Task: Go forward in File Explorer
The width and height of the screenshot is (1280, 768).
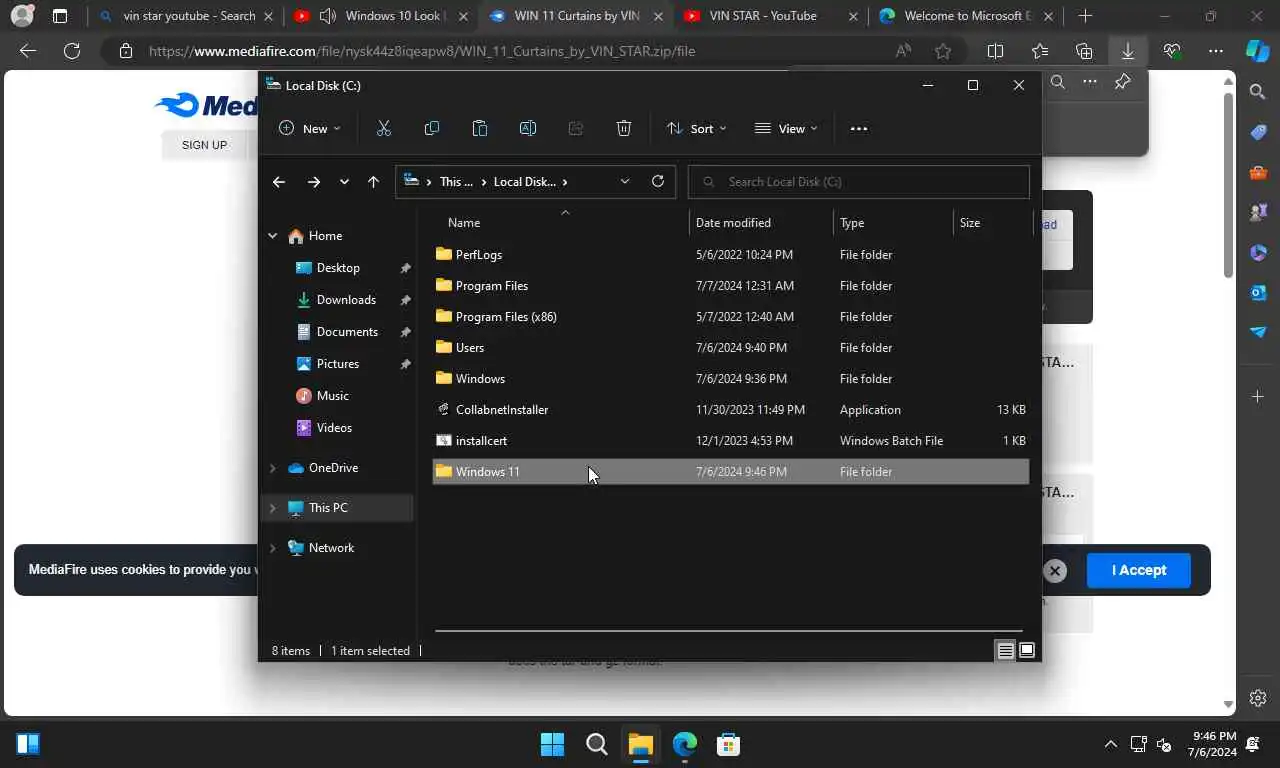Action: click(x=314, y=181)
